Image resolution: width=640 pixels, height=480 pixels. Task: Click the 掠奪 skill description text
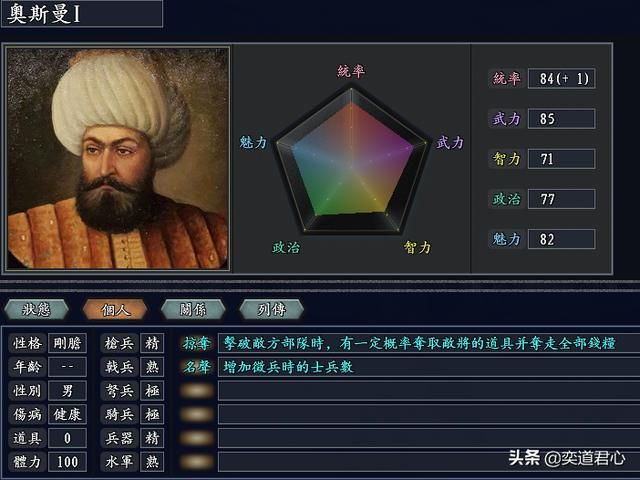(x=419, y=343)
